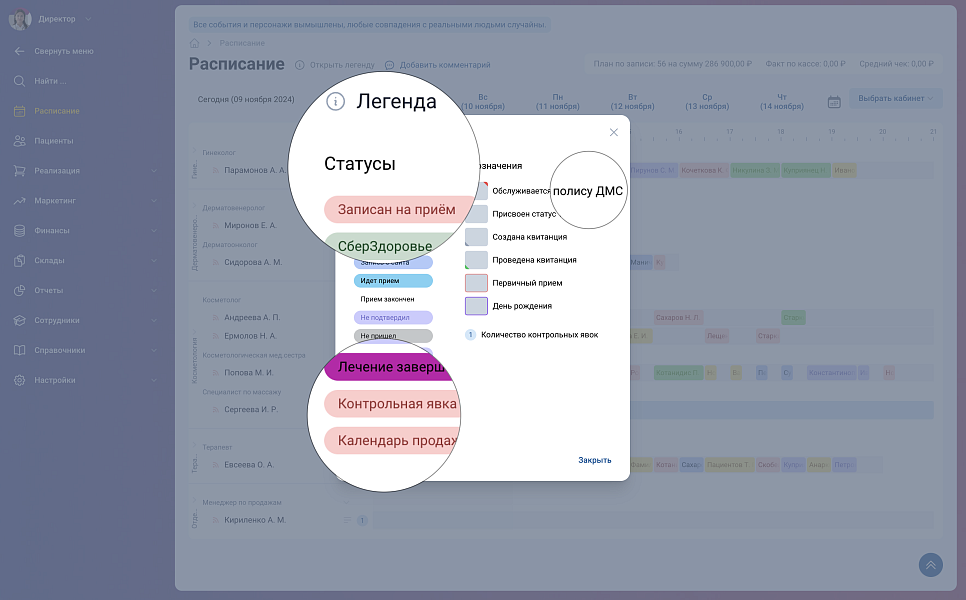
Task: Expand the Справочники menu section
Action: coord(153,351)
